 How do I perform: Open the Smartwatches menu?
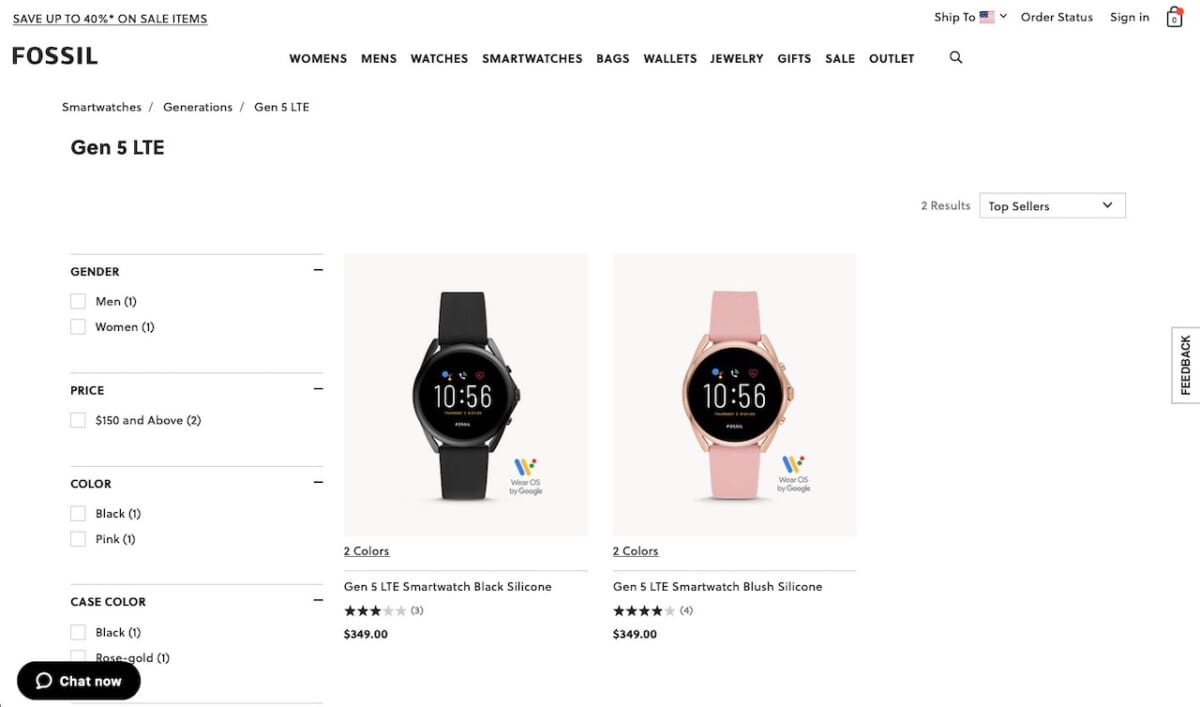tap(532, 59)
